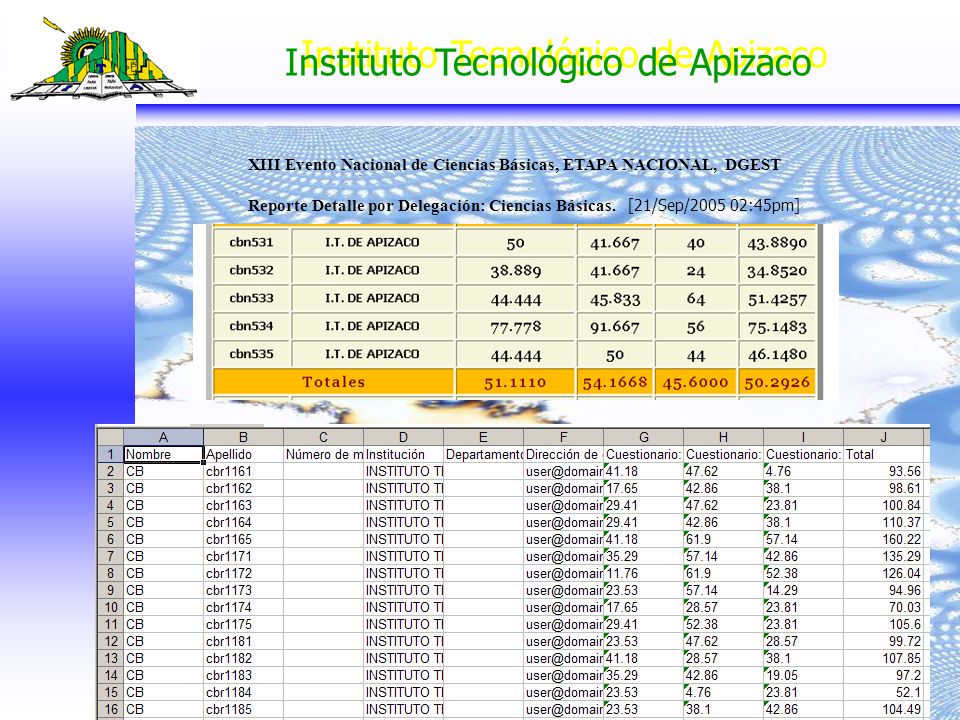
Task: Click the score '77.778' in row cbn534
Action: 516,327
